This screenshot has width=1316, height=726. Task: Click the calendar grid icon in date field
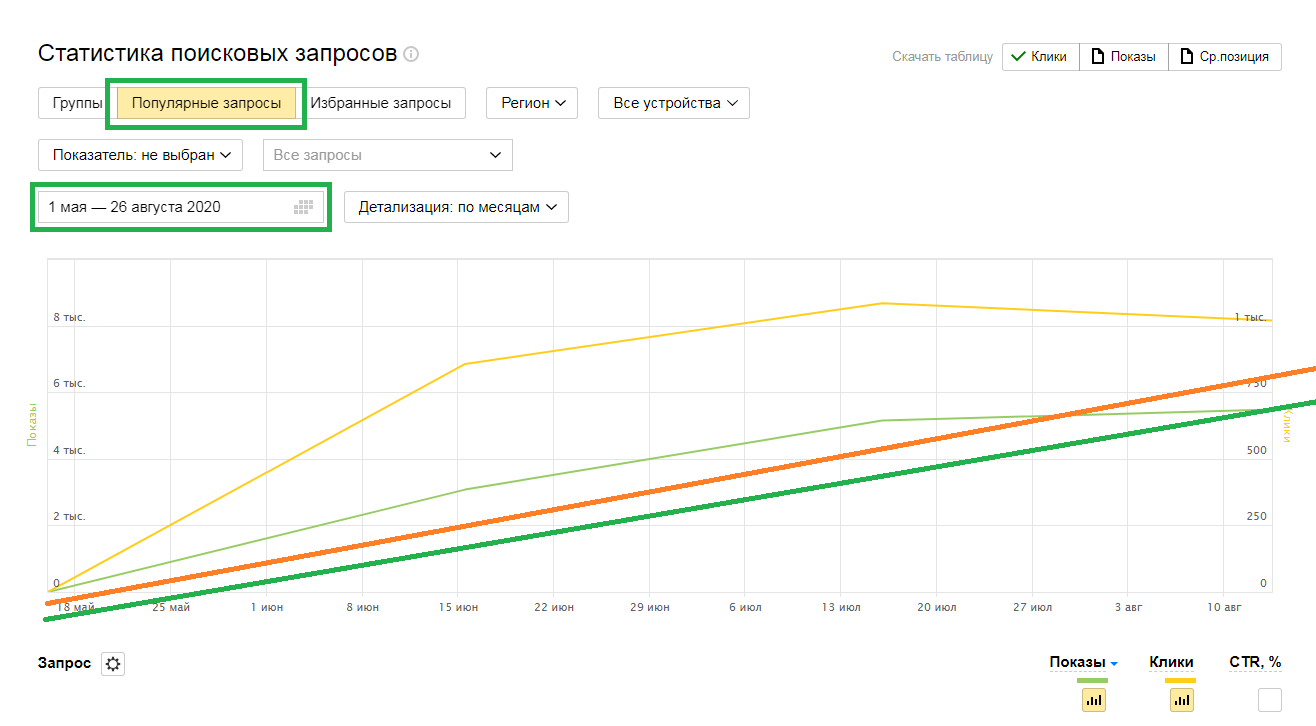[304, 207]
